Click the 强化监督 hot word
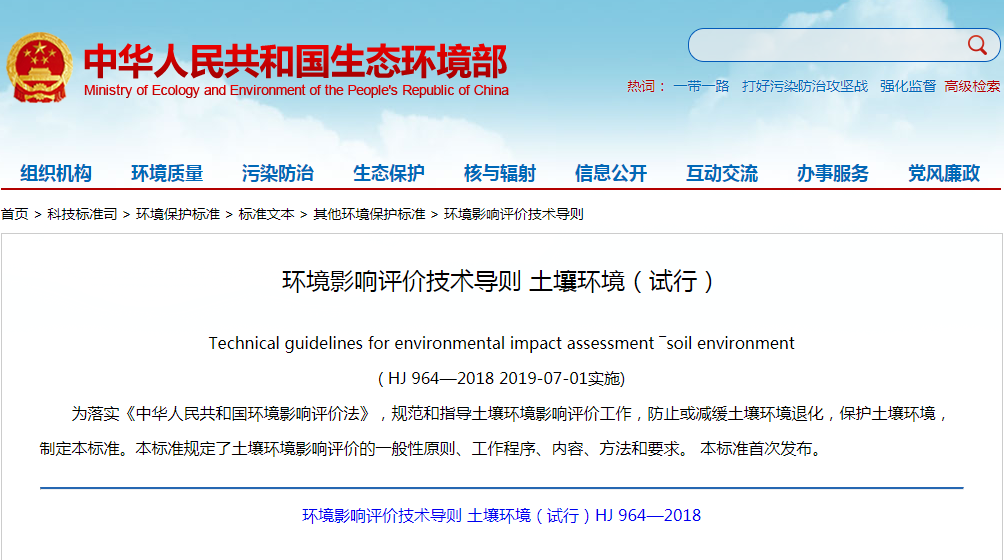Image resolution: width=1004 pixels, height=560 pixels. (x=908, y=87)
